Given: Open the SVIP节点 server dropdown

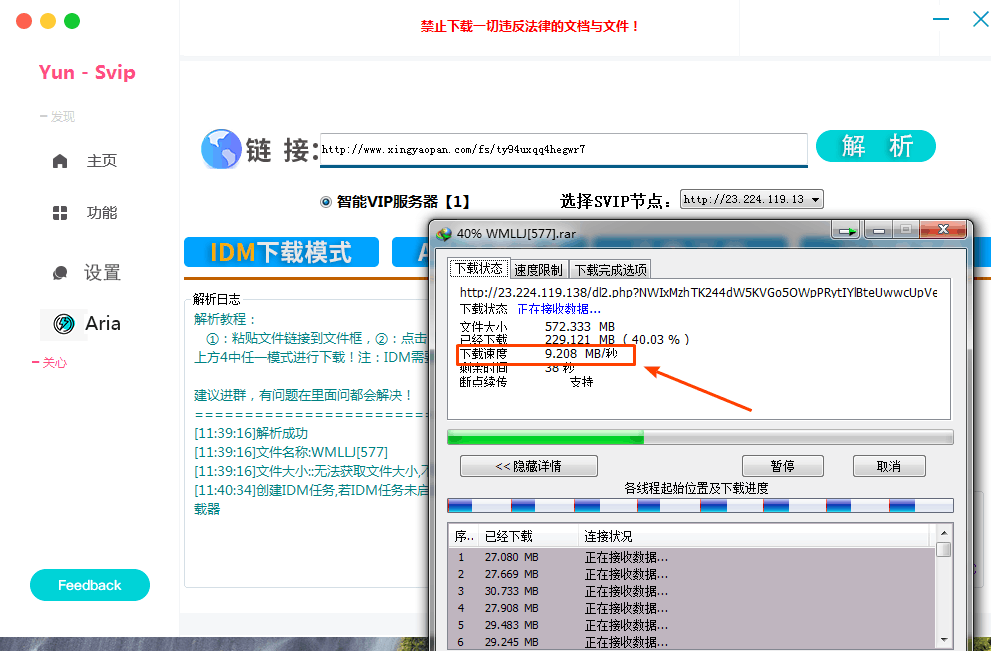Looking at the screenshot, I should 751,199.
